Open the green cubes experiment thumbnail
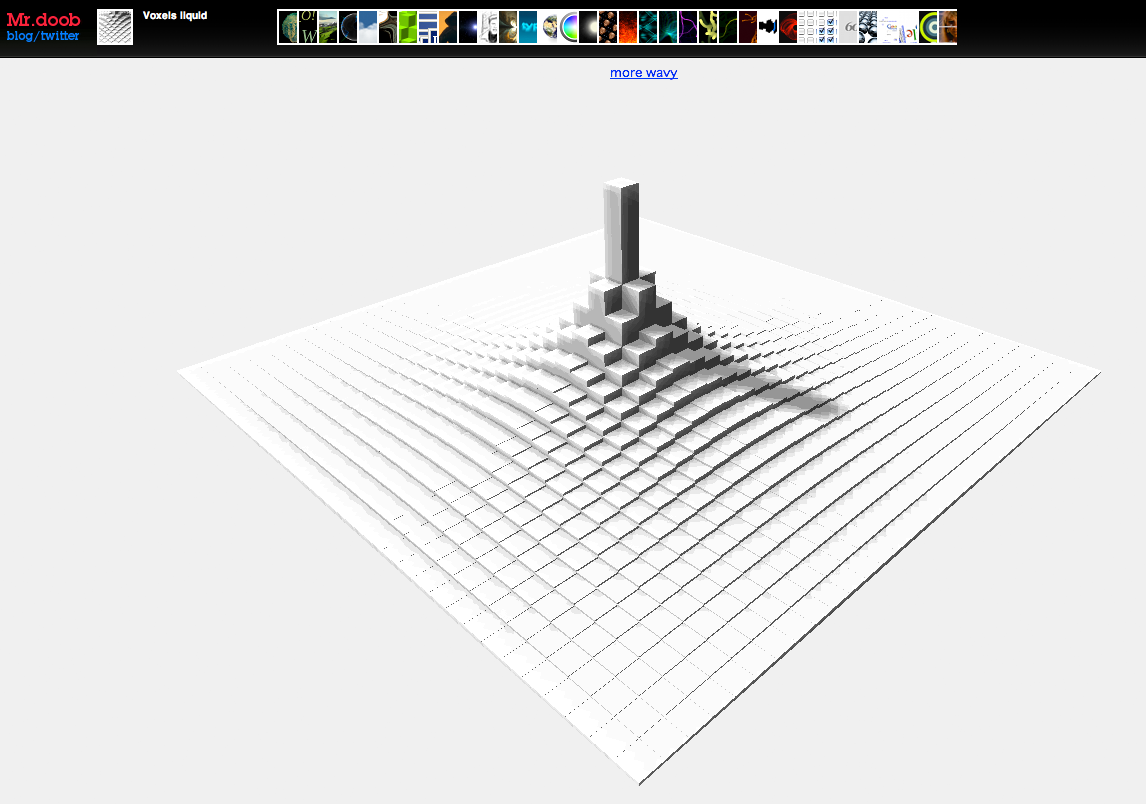Viewport: 1146px width, 804px height. (x=408, y=27)
